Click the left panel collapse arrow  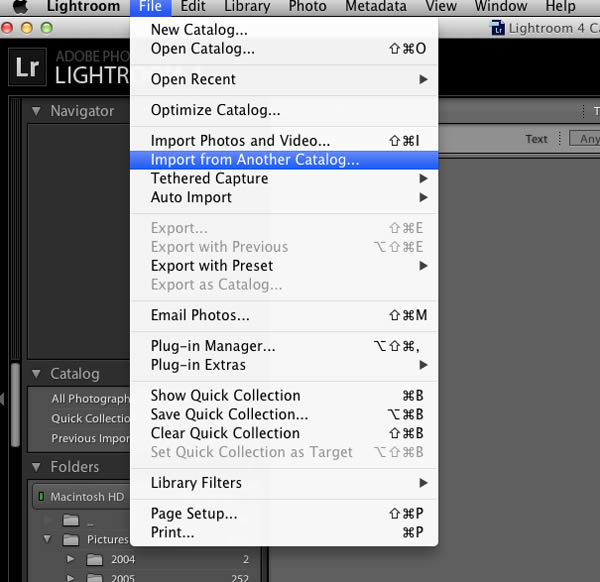click(x=2, y=399)
